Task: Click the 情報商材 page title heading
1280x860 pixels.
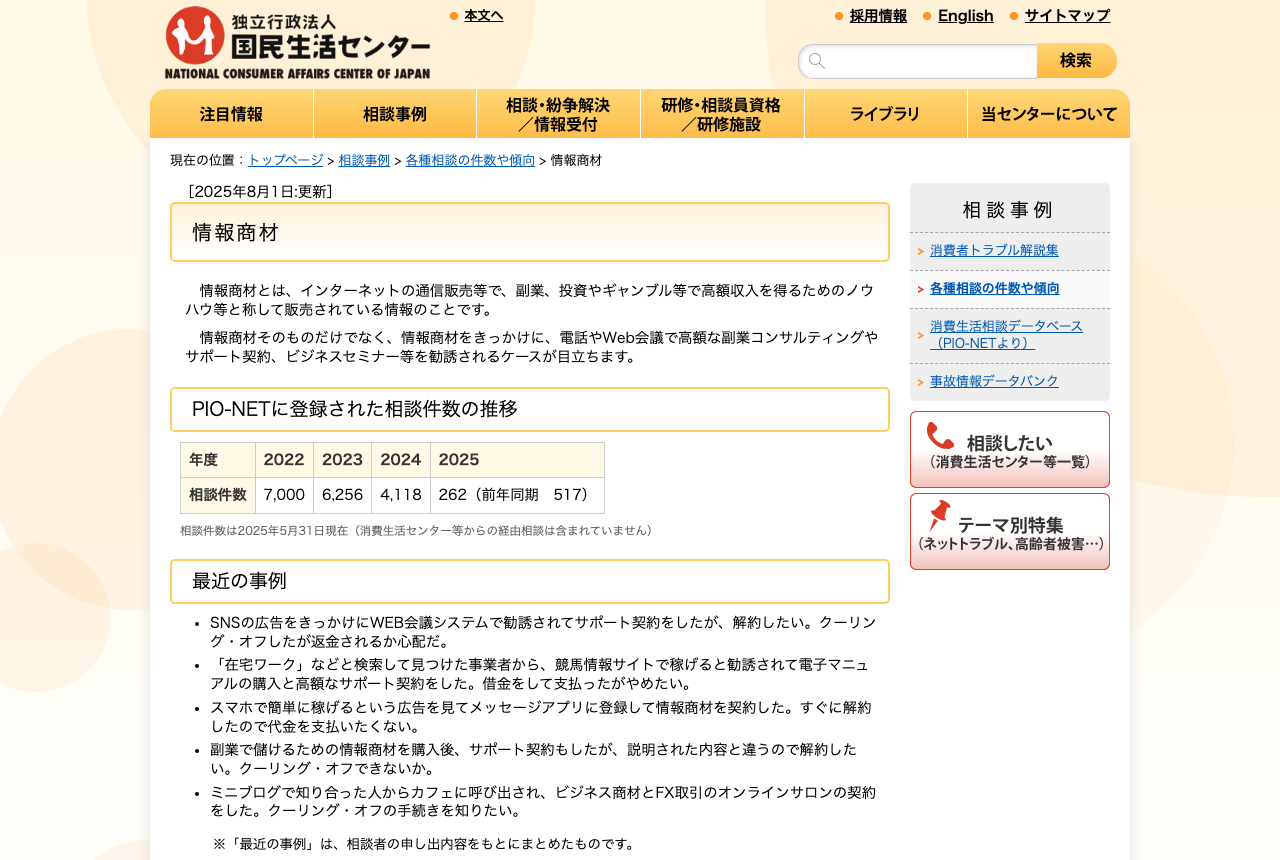Action: point(530,232)
